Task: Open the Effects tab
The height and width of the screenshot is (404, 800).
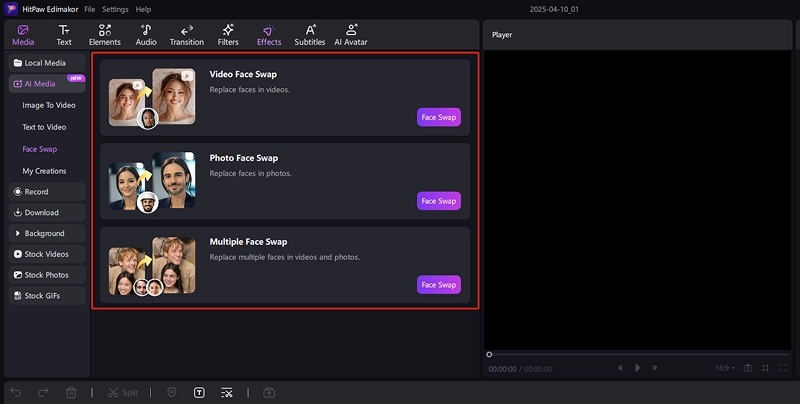Action: 269,35
